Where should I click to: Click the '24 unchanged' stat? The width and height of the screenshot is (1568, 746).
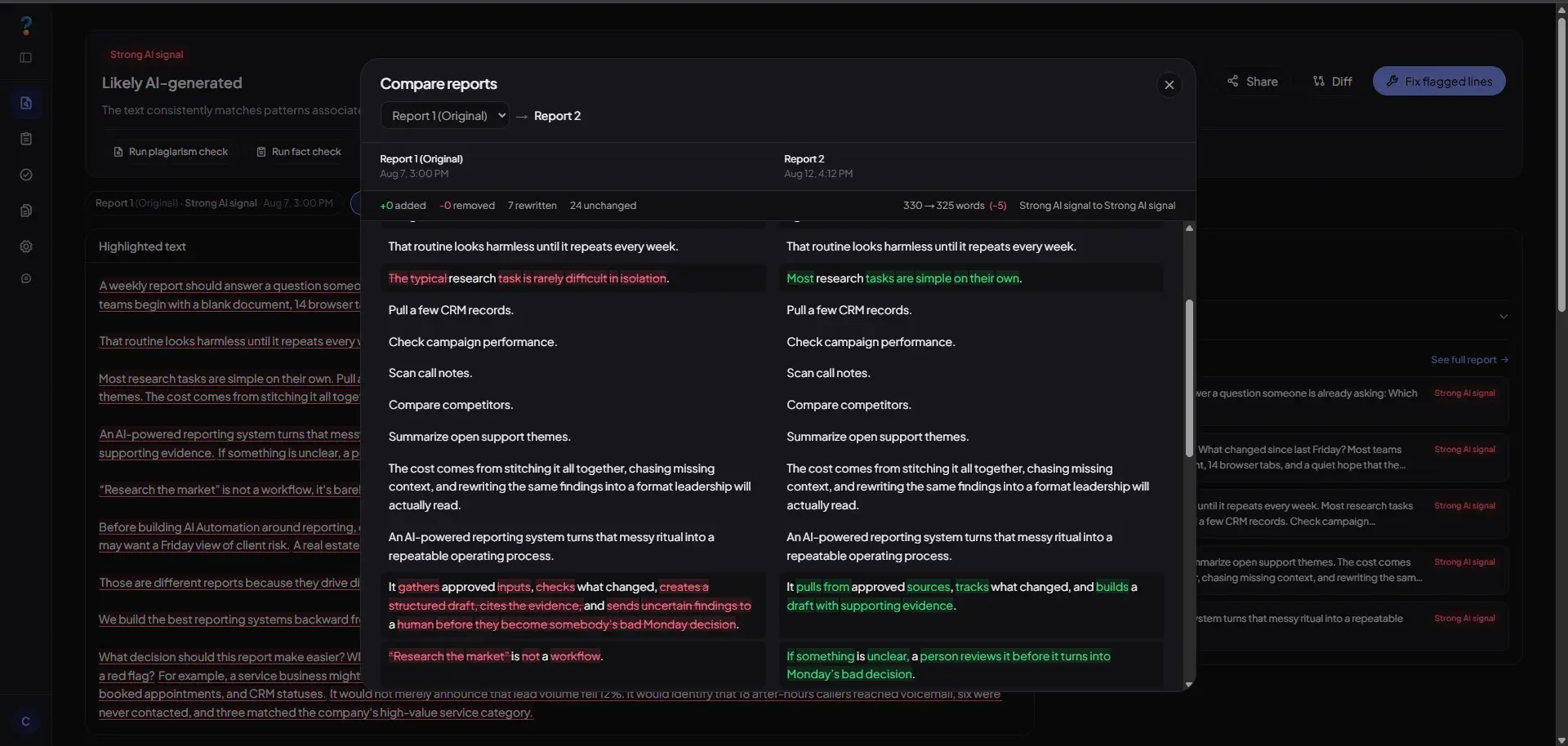603,206
